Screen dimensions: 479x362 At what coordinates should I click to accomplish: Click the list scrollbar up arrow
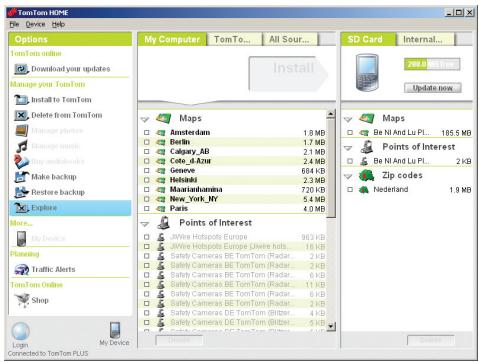pos(331,114)
